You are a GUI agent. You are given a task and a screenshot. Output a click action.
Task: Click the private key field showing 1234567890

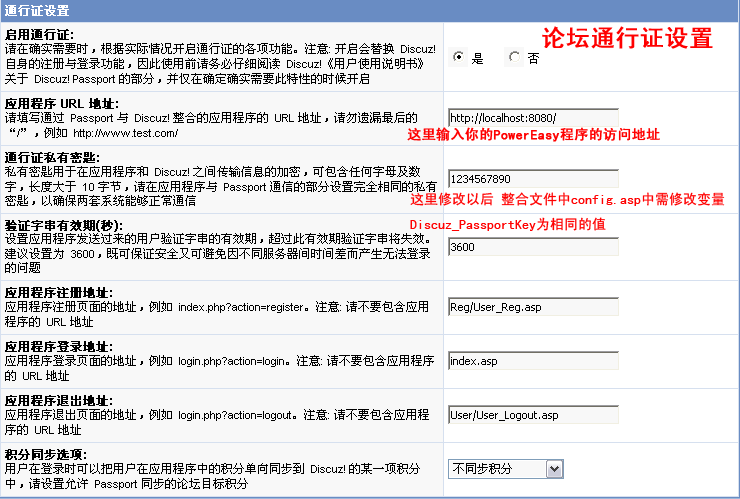point(532,179)
